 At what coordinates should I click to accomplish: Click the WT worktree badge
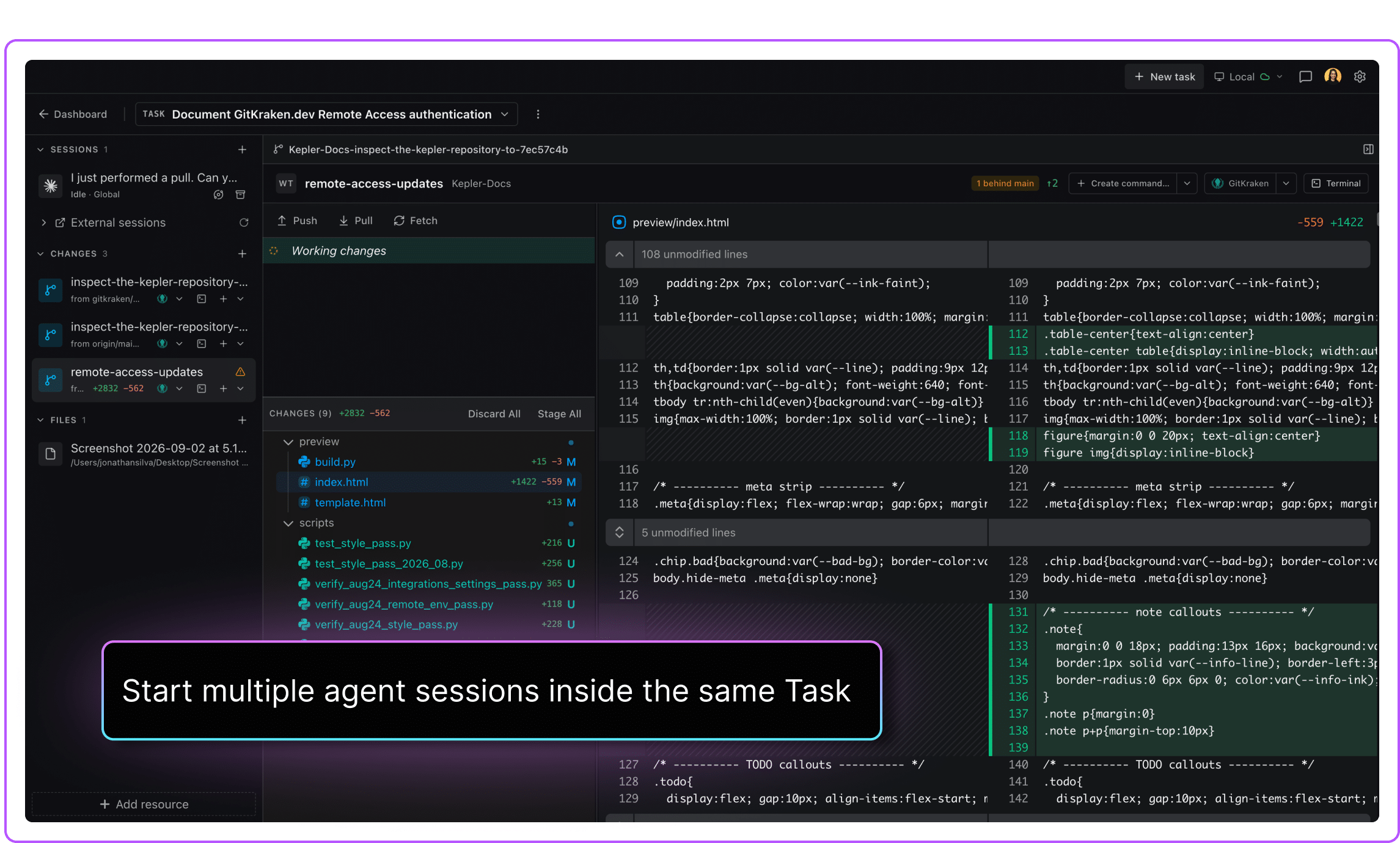286,184
